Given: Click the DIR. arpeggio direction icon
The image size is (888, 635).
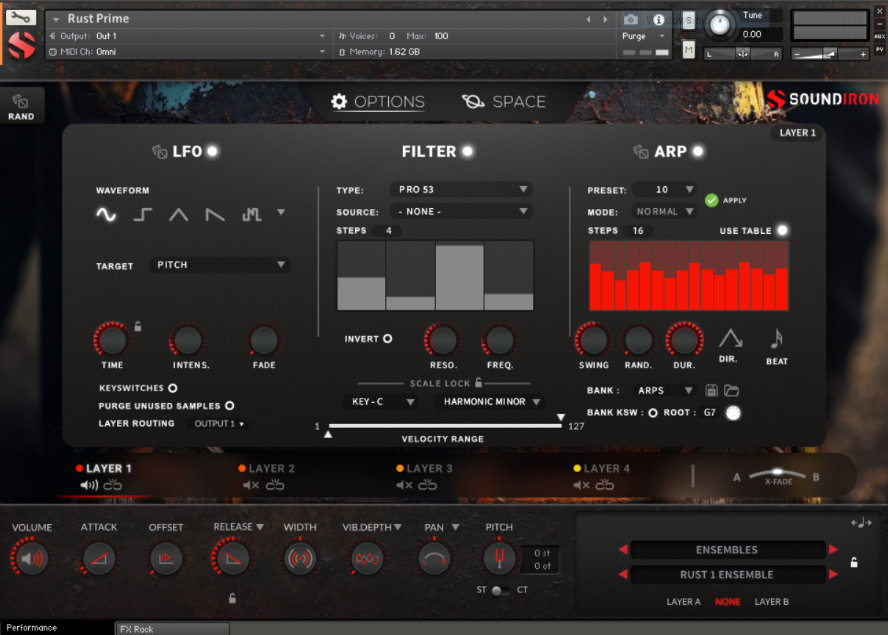Looking at the screenshot, I should point(731,340).
